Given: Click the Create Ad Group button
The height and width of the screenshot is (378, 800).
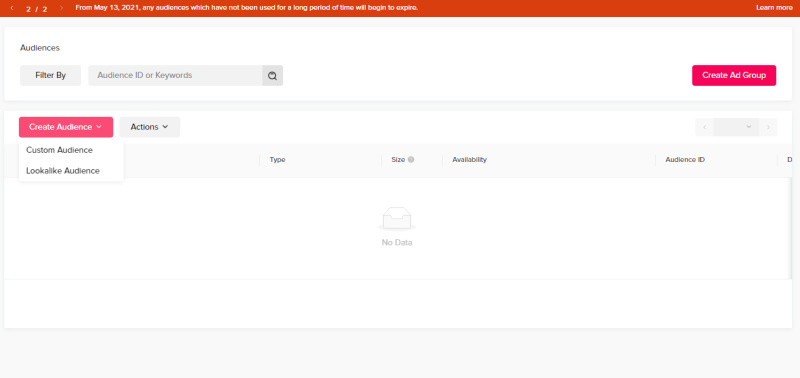Looking at the screenshot, I should (x=734, y=75).
